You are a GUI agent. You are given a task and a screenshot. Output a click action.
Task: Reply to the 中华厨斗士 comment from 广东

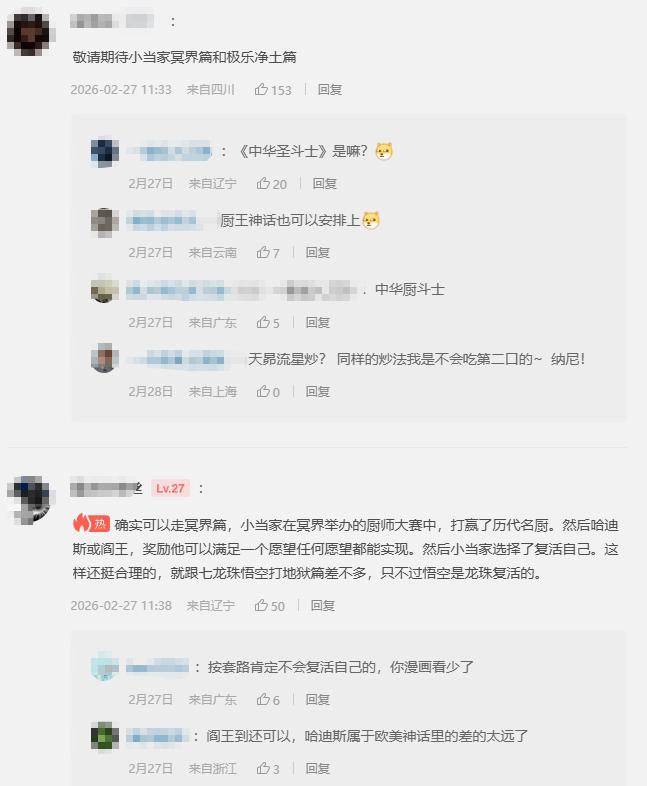[x=318, y=322]
